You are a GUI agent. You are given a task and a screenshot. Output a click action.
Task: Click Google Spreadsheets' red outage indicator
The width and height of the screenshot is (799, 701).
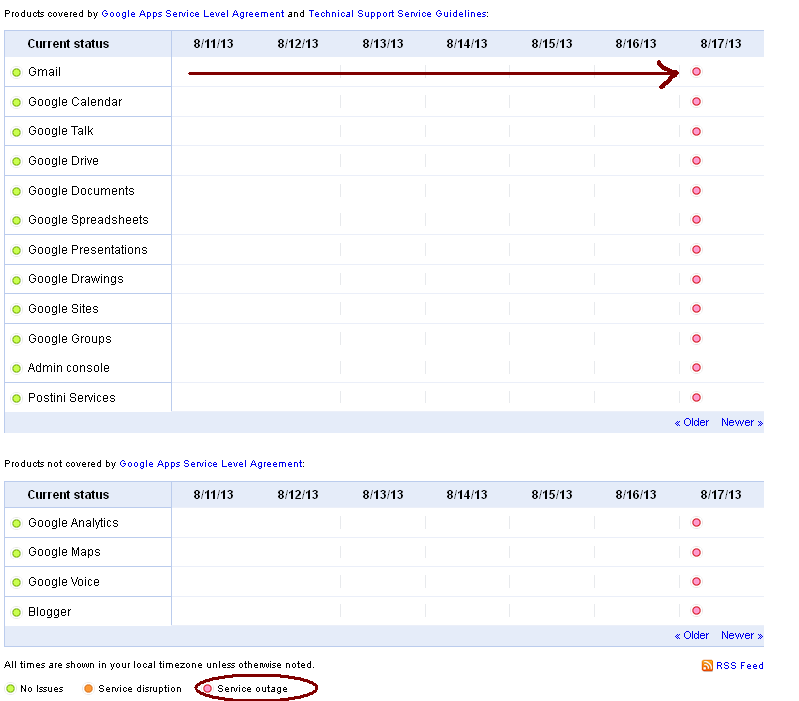click(696, 220)
